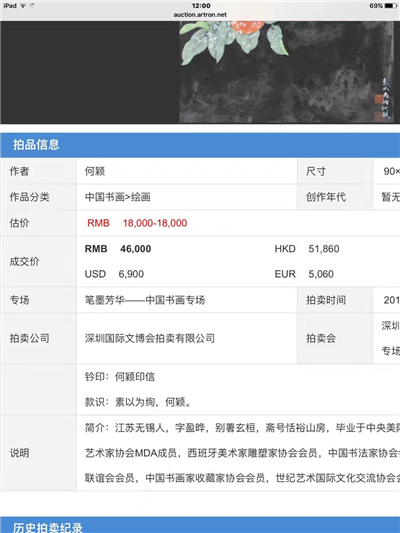Click the 尺寸 label cell
This screenshot has height=533, width=400.
tap(335, 171)
